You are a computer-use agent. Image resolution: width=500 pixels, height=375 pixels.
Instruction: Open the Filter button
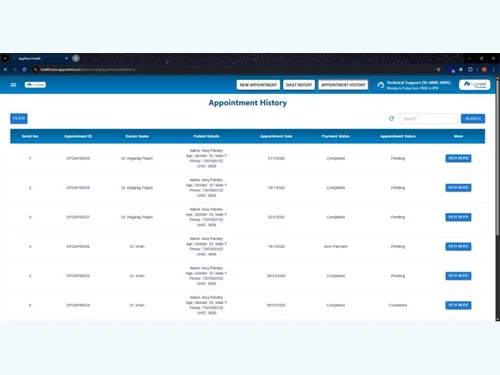tap(19, 118)
